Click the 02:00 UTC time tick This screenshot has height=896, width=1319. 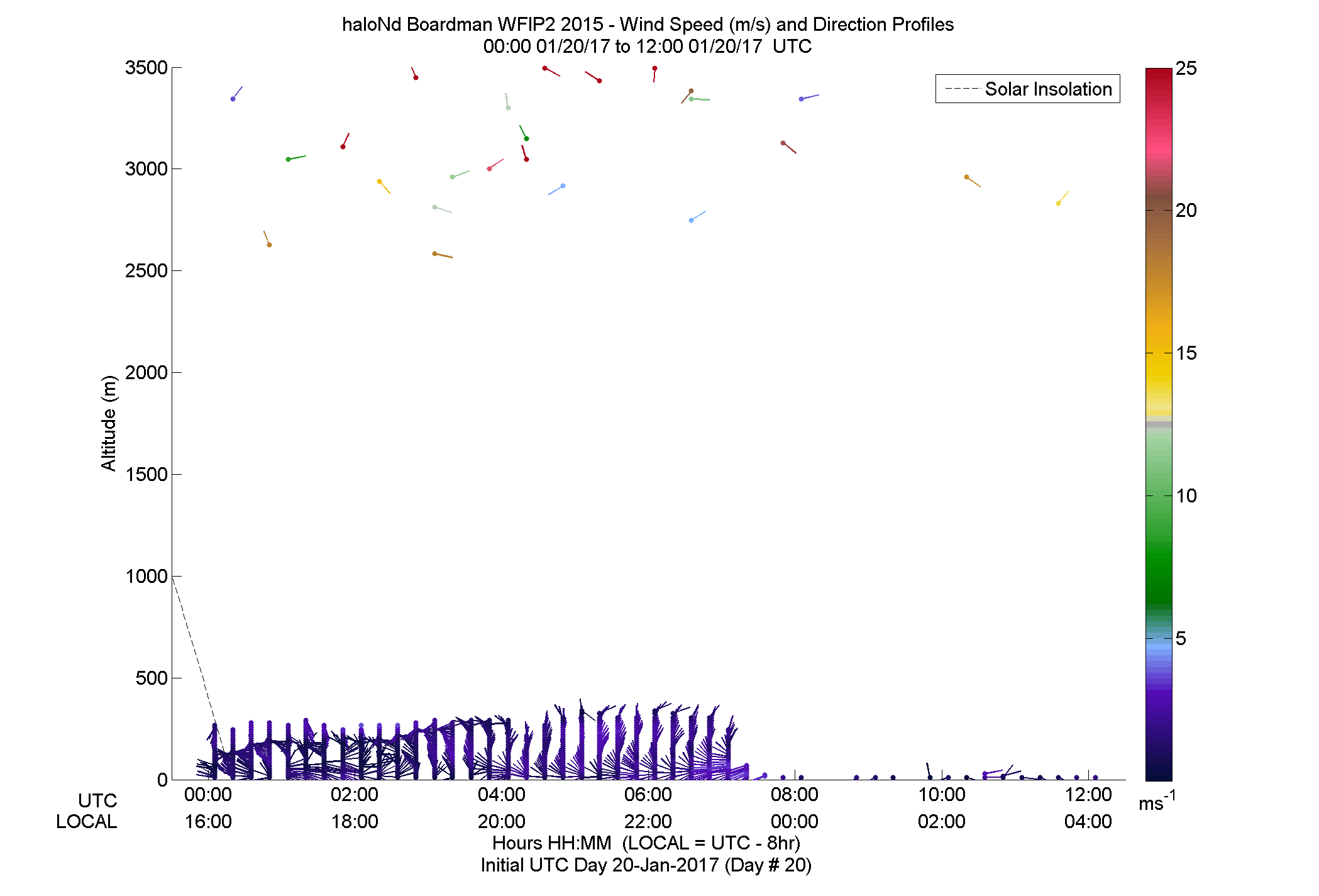coord(355,794)
